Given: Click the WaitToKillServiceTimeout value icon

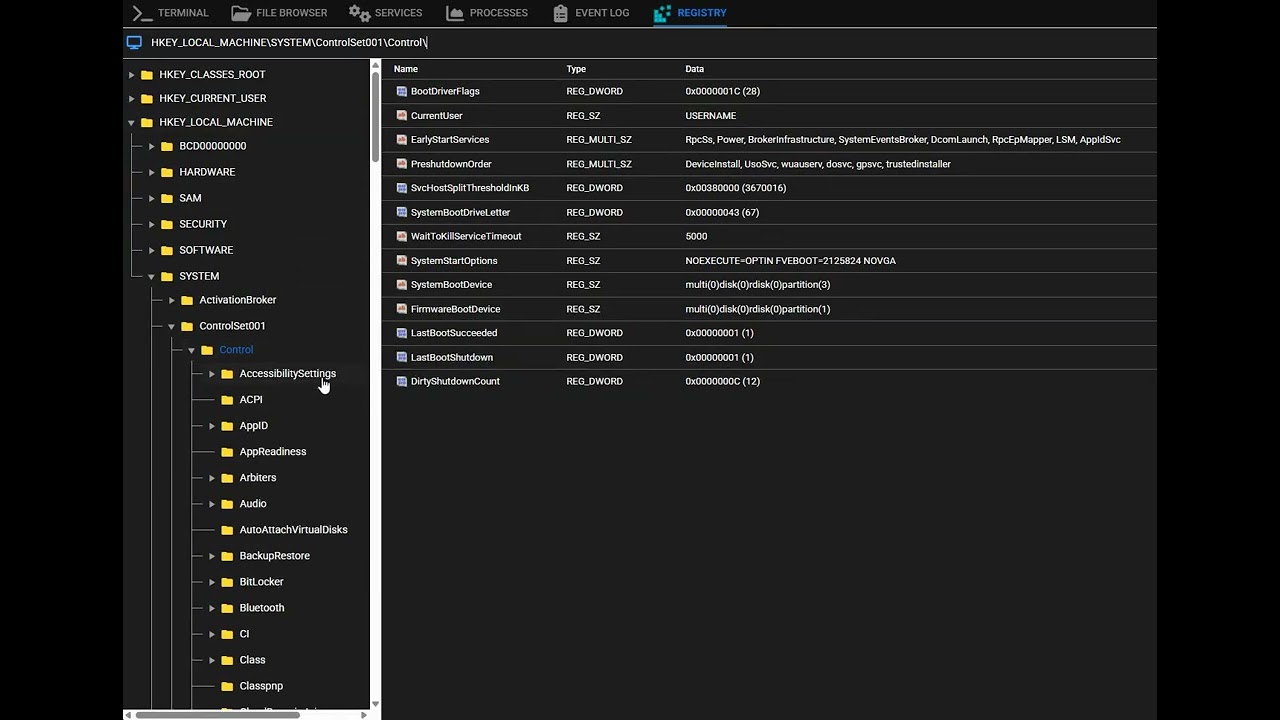Looking at the screenshot, I should (x=402, y=236).
